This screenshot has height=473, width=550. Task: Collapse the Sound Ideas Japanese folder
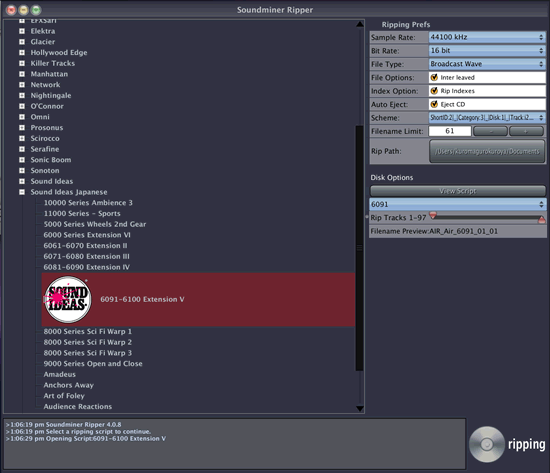tap(22, 192)
